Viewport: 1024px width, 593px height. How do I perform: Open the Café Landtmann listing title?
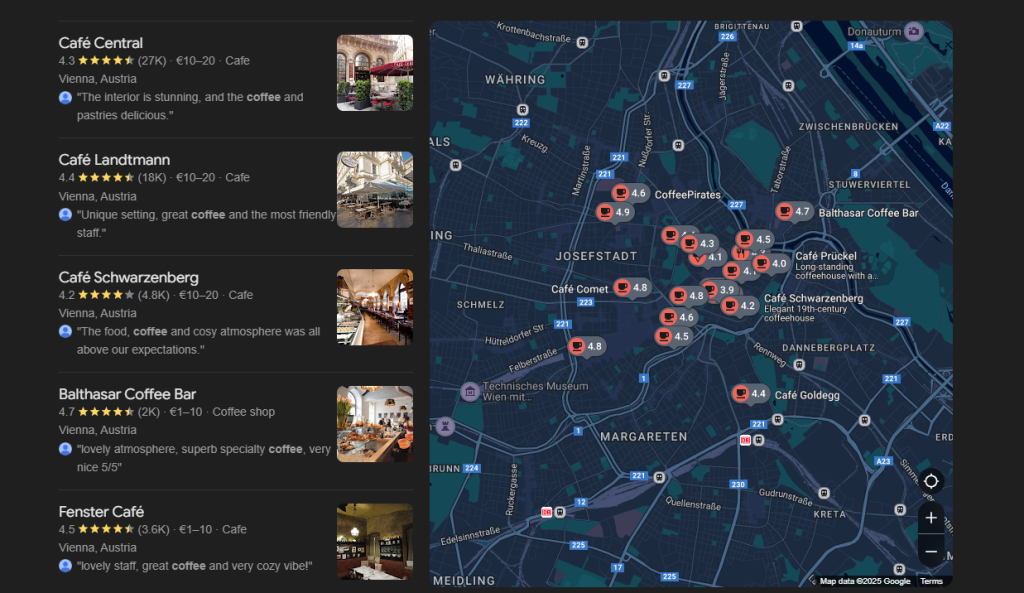[114, 160]
